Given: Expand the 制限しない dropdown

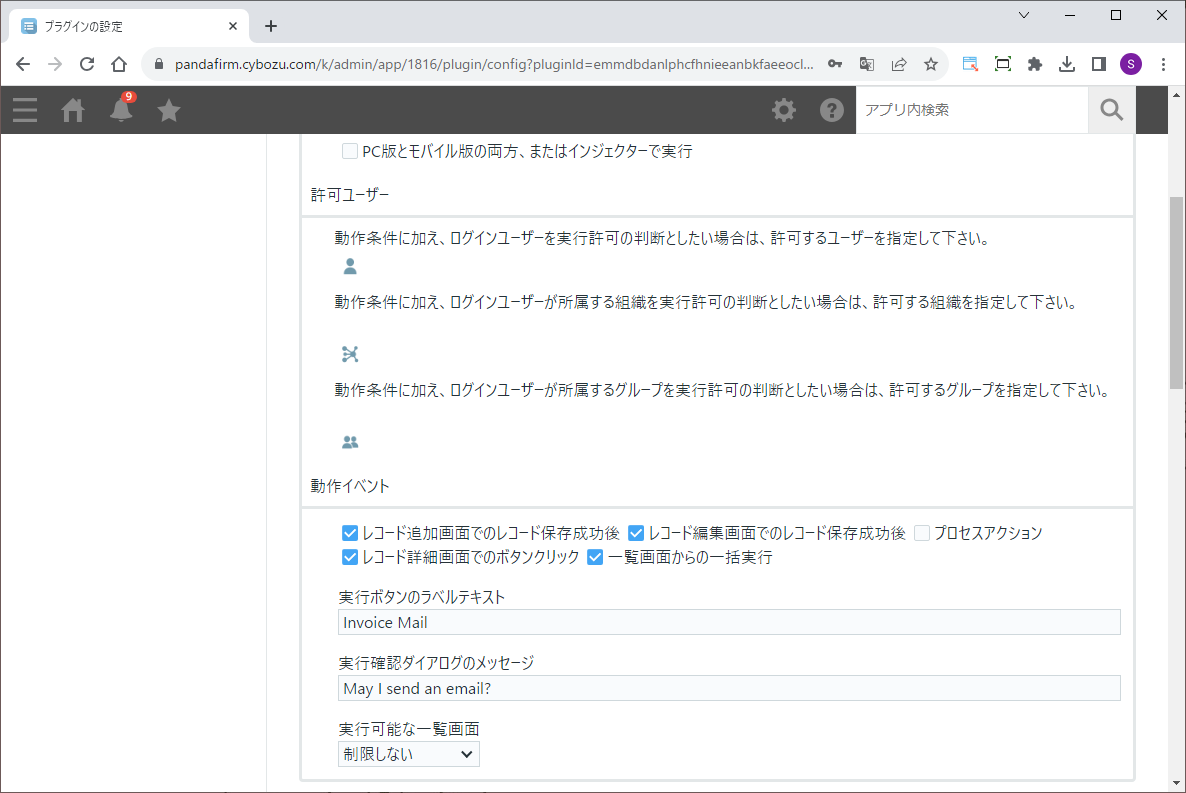Looking at the screenshot, I should point(409,755).
